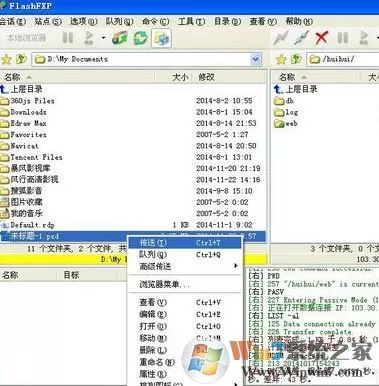This screenshot has width=379, height=386.
Task: Open the 命令 (Commands) menu
Action: (x=155, y=22)
